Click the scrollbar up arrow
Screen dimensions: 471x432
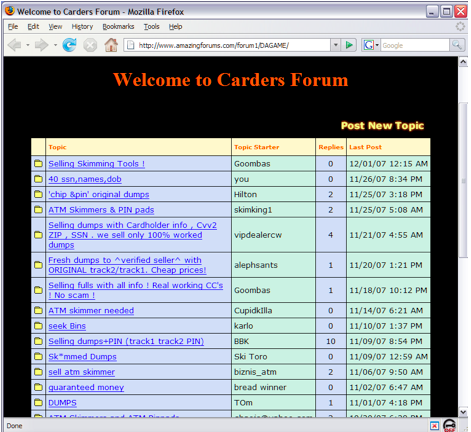click(x=463, y=62)
